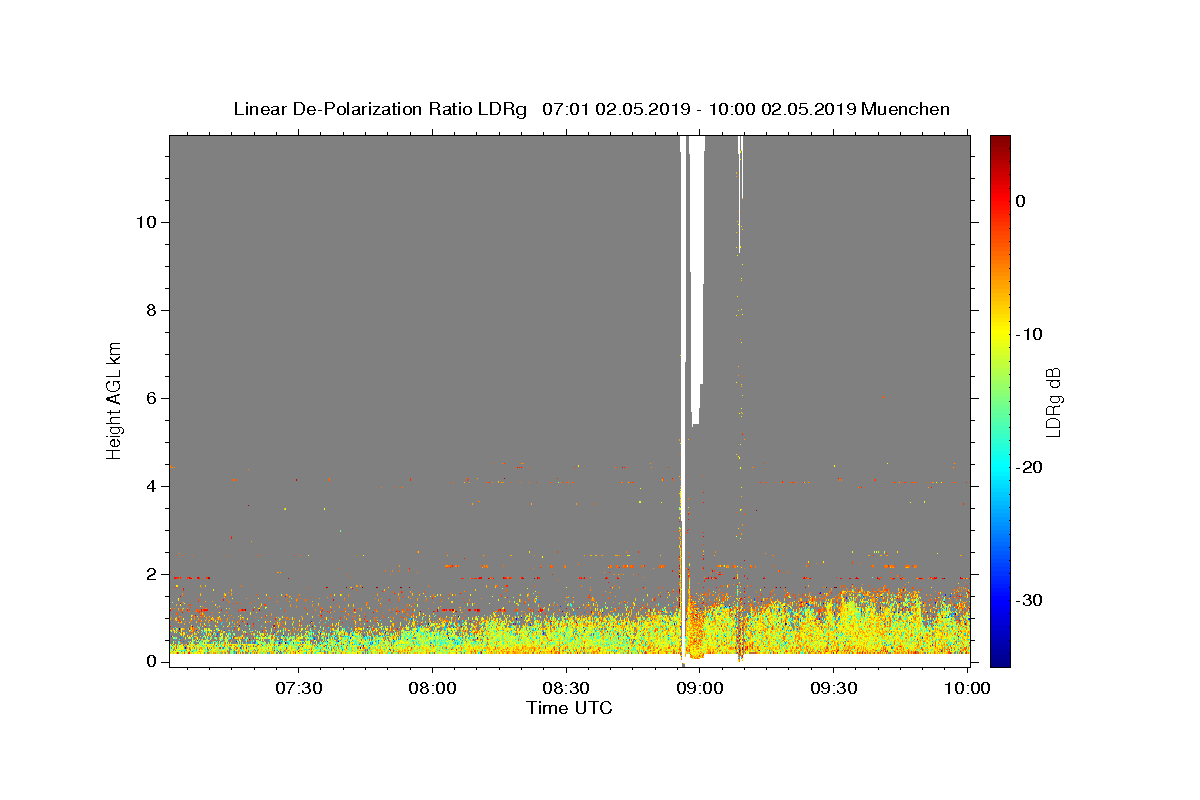
Task: Click the 10:00 time axis tick label
Action: click(967, 689)
